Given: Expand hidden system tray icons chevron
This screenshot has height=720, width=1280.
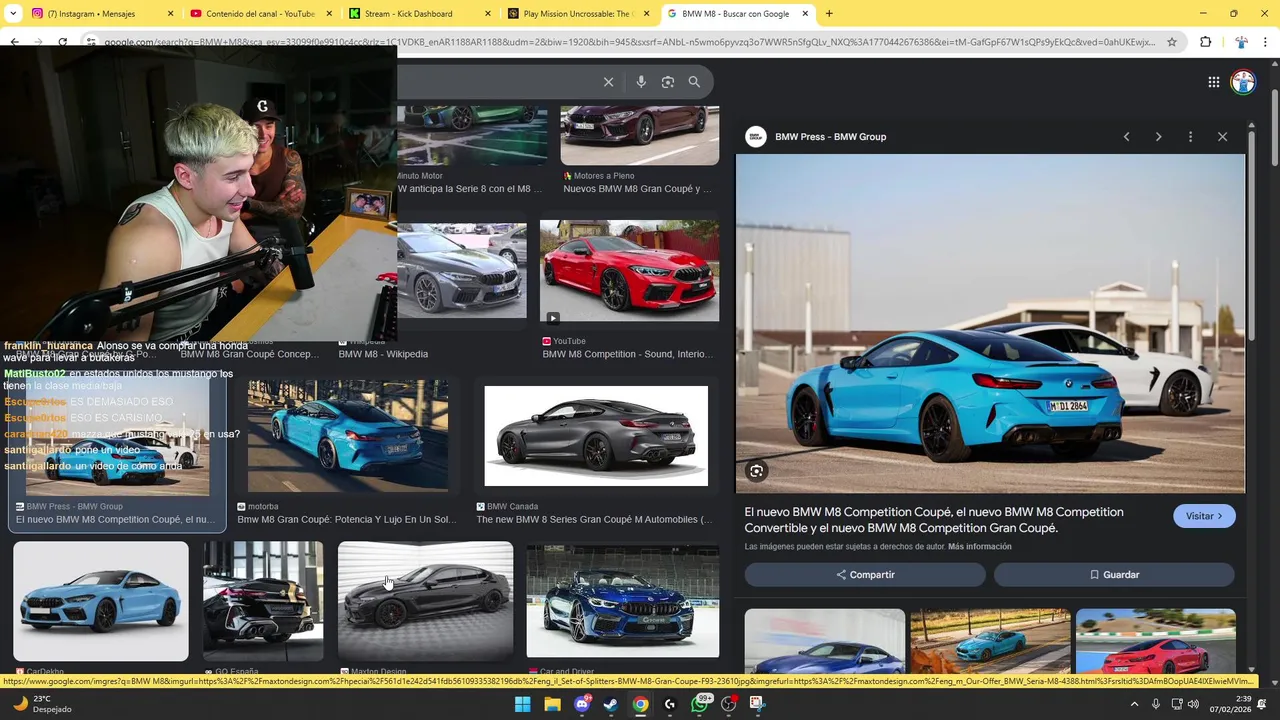Looking at the screenshot, I should coord(1134,704).
